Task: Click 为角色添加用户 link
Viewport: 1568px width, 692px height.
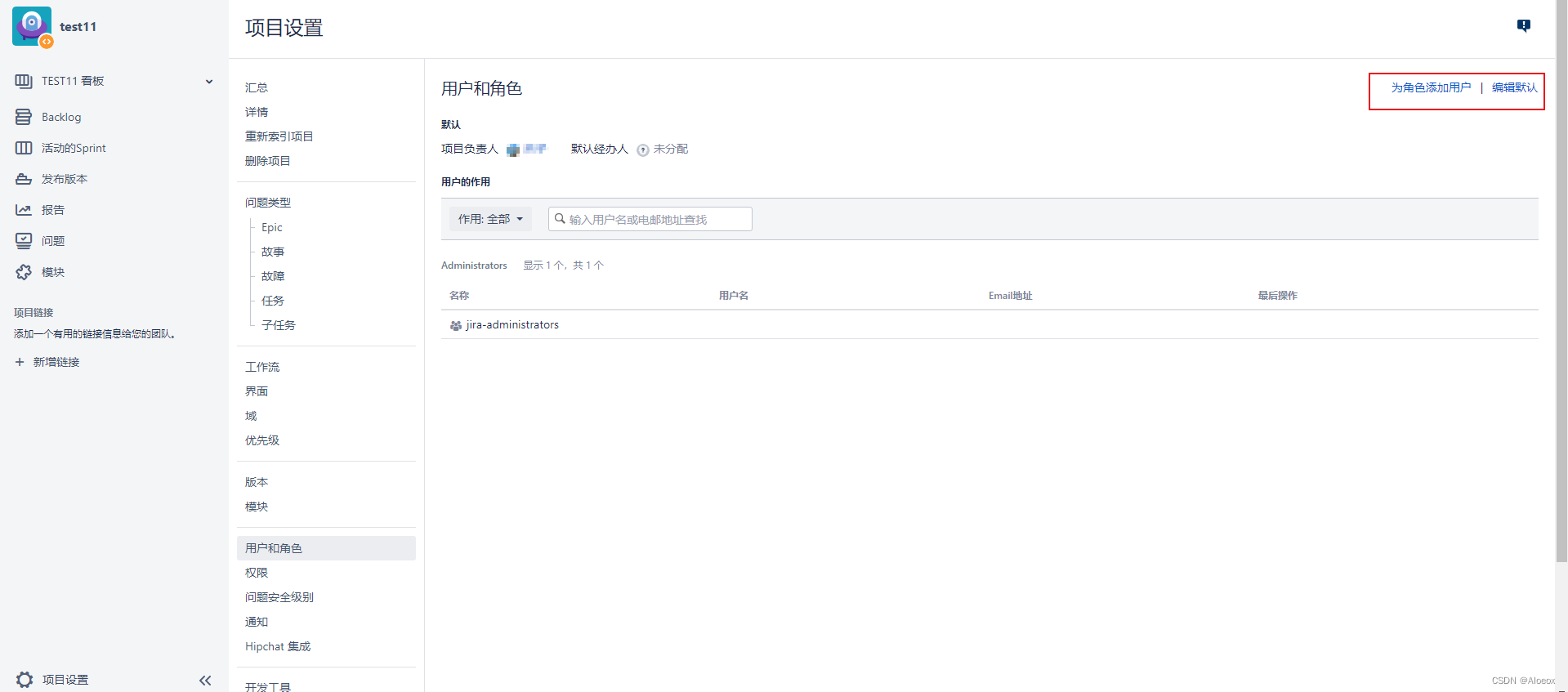Action: [1430, 87]
